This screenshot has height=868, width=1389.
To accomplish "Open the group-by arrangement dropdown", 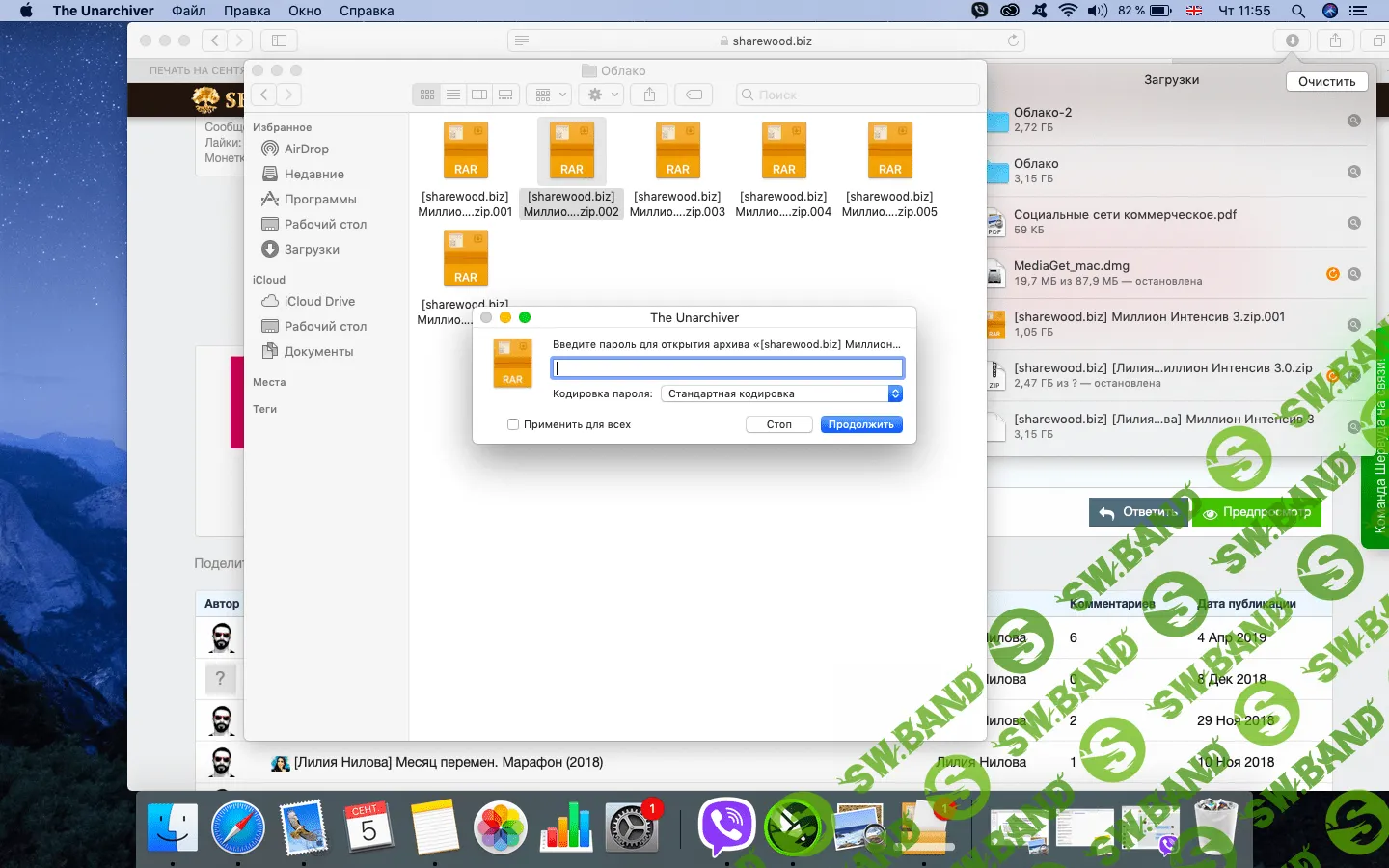I will (551, 95).
